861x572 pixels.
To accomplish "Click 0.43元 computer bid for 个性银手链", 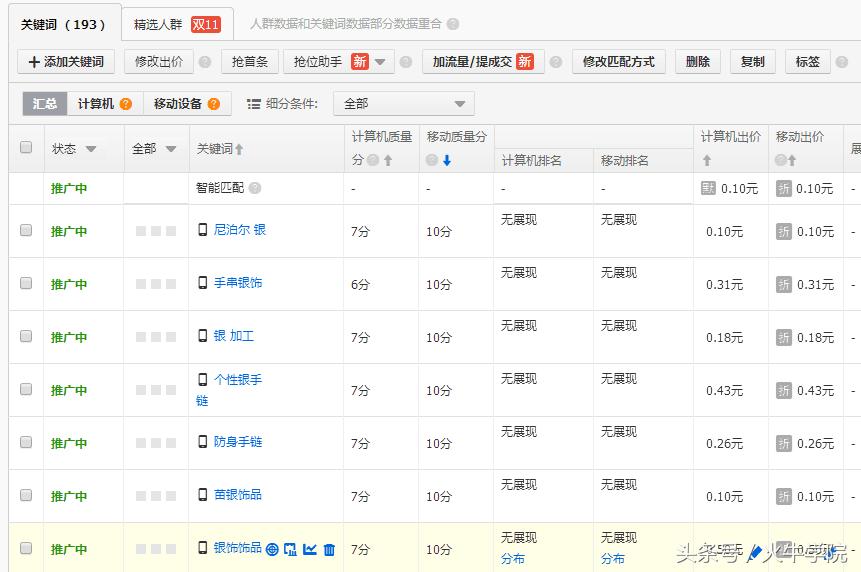I will click(x=724, y=391).
